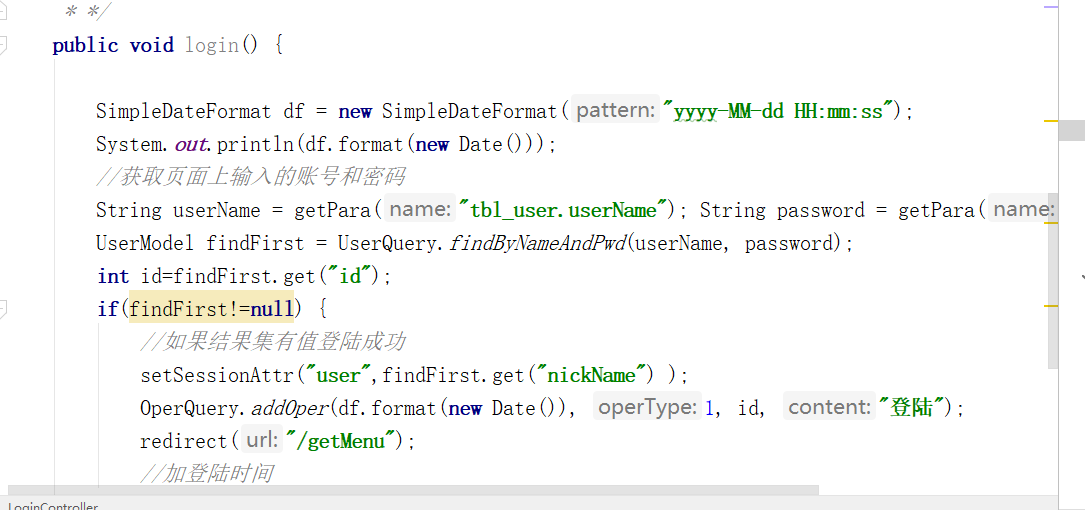
Task: Click the login method name
Action: [x=212, y=46]
